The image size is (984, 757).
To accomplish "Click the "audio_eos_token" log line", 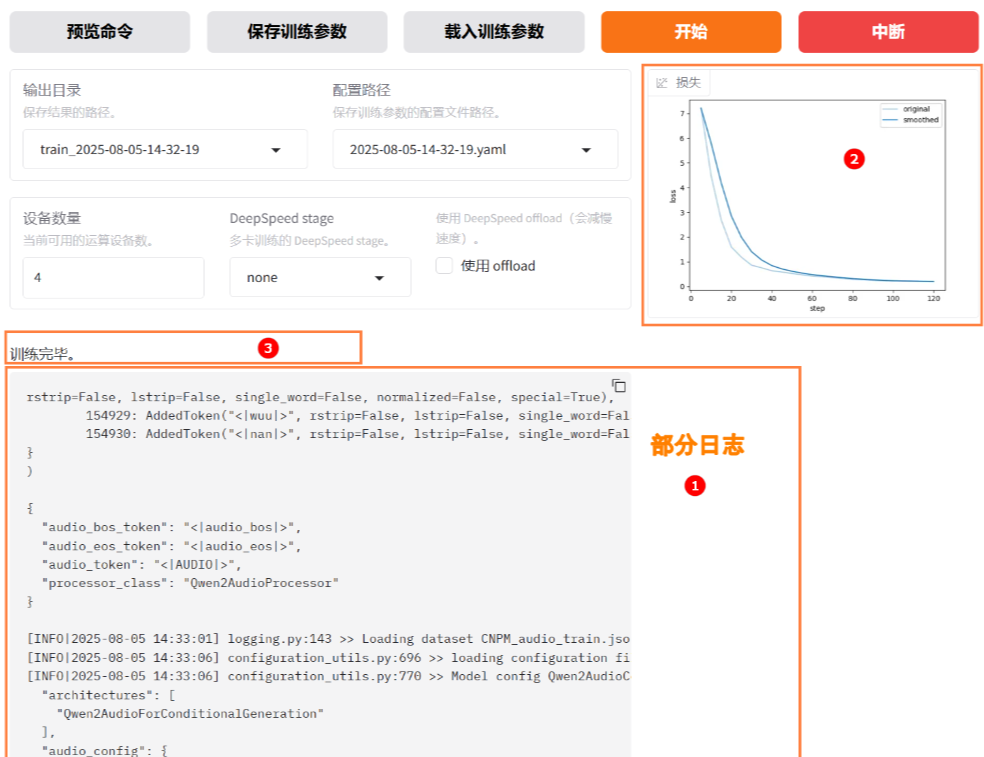I will 171,546.
